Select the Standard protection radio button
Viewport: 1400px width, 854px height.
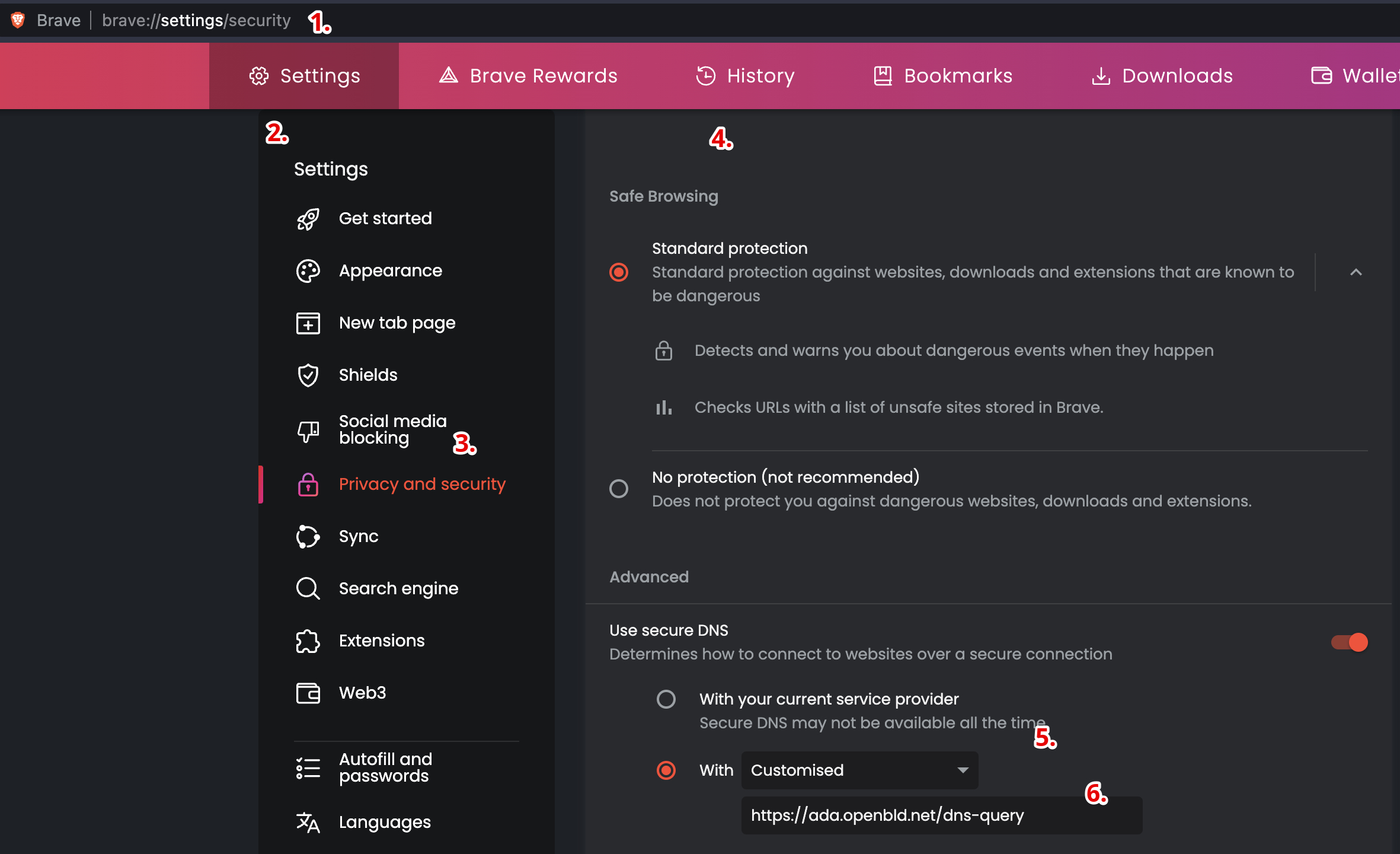(619, 272)
